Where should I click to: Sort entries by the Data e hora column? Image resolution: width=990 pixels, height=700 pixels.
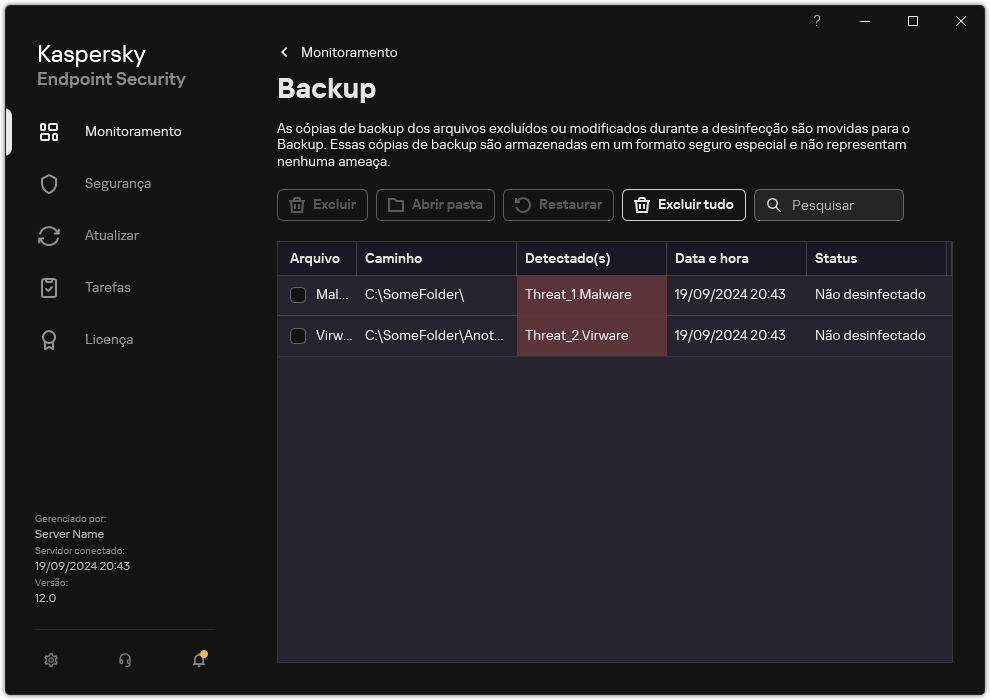pyautogui.click(x=712, y=258)
